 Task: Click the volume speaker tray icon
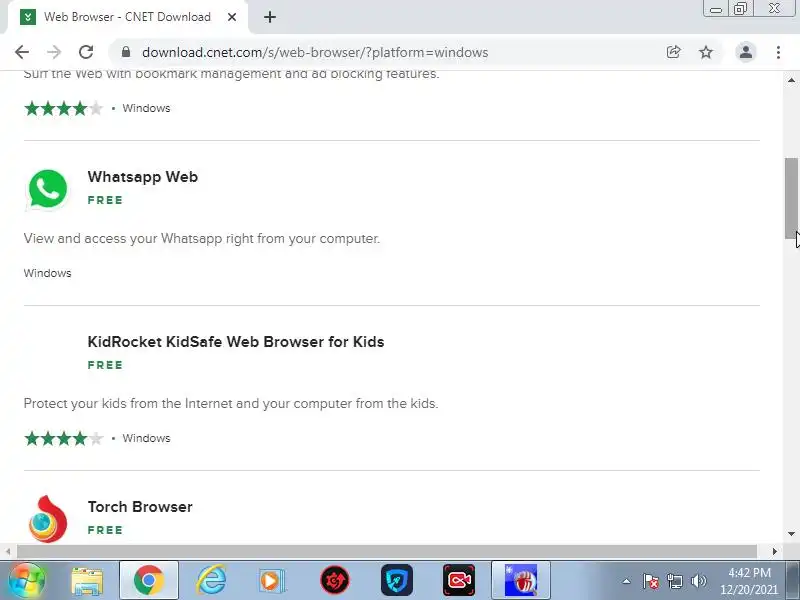[698, 581]
